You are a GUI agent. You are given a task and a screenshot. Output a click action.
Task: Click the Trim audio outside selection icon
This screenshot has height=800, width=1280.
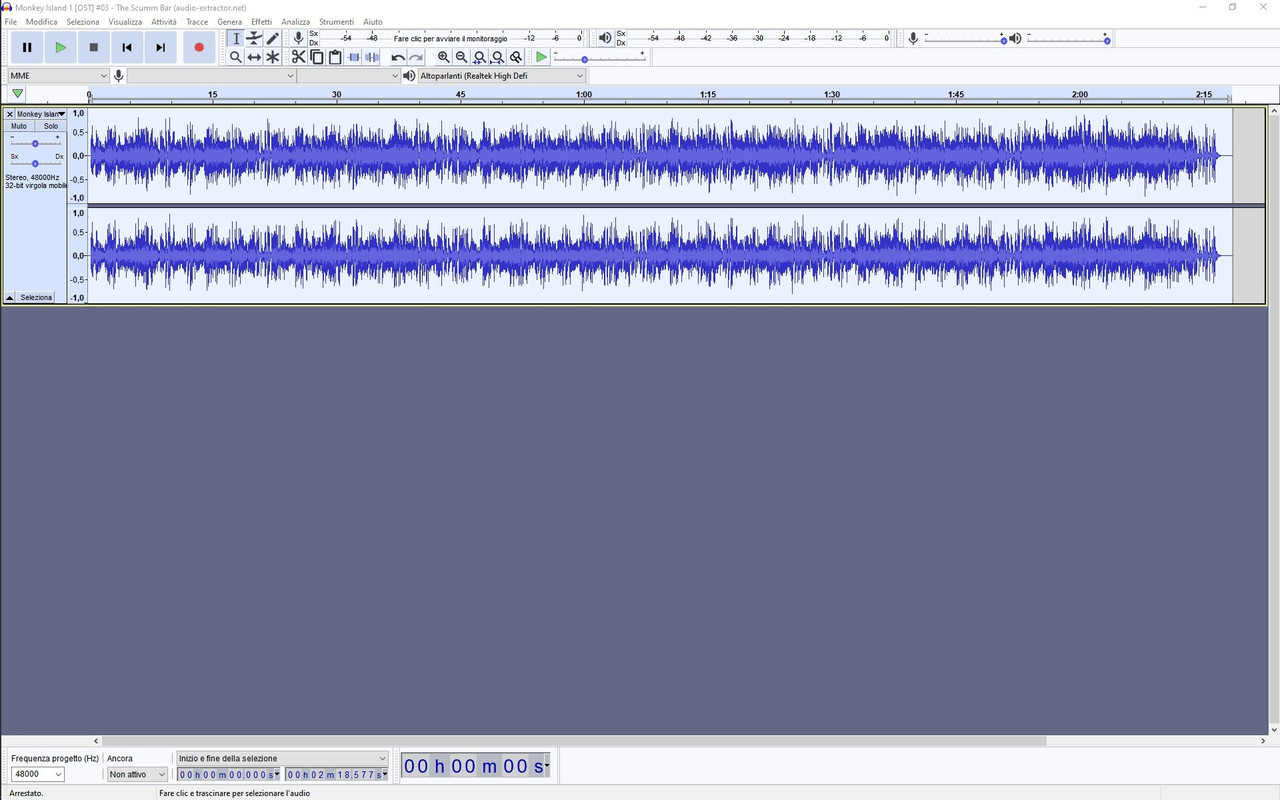pos(354,57)
